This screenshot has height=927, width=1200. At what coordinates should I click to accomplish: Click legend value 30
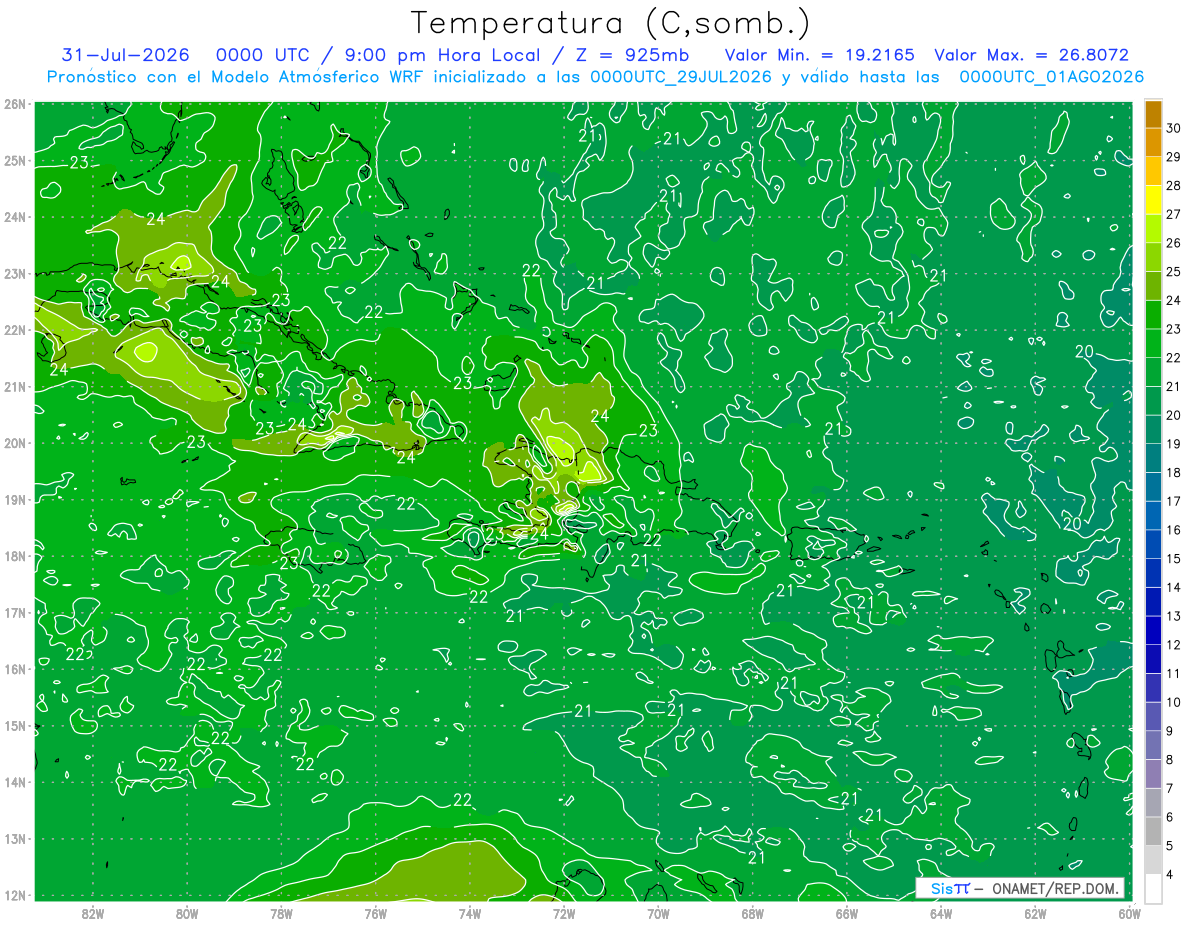1174,128
